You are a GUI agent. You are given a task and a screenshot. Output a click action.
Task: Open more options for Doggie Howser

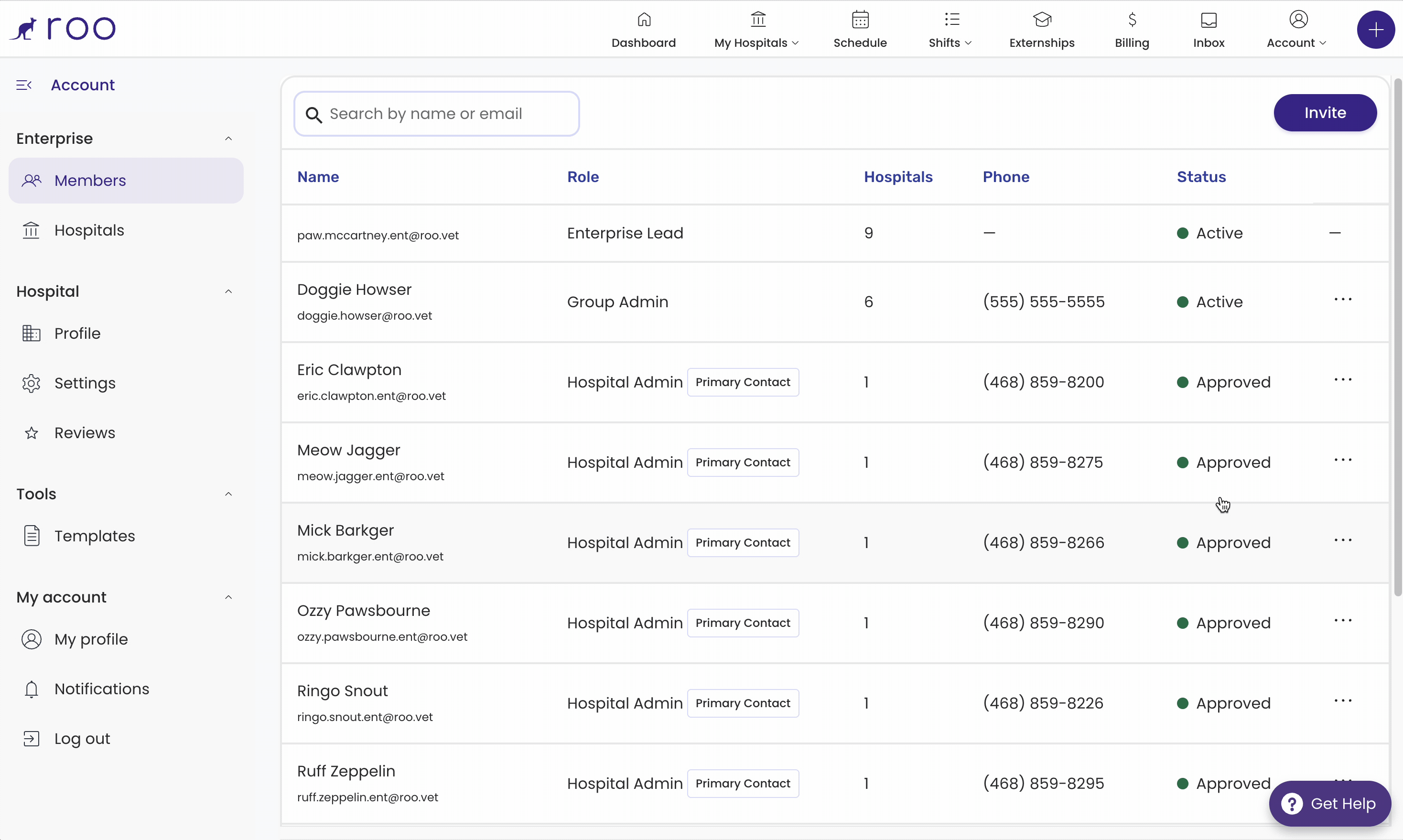pos(1343,300)
